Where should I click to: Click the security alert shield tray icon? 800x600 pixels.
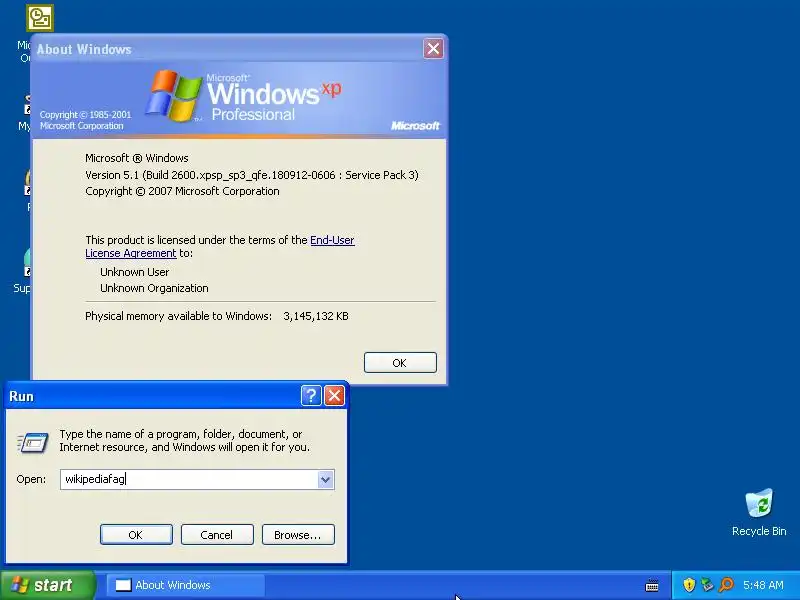coord(689,585)
